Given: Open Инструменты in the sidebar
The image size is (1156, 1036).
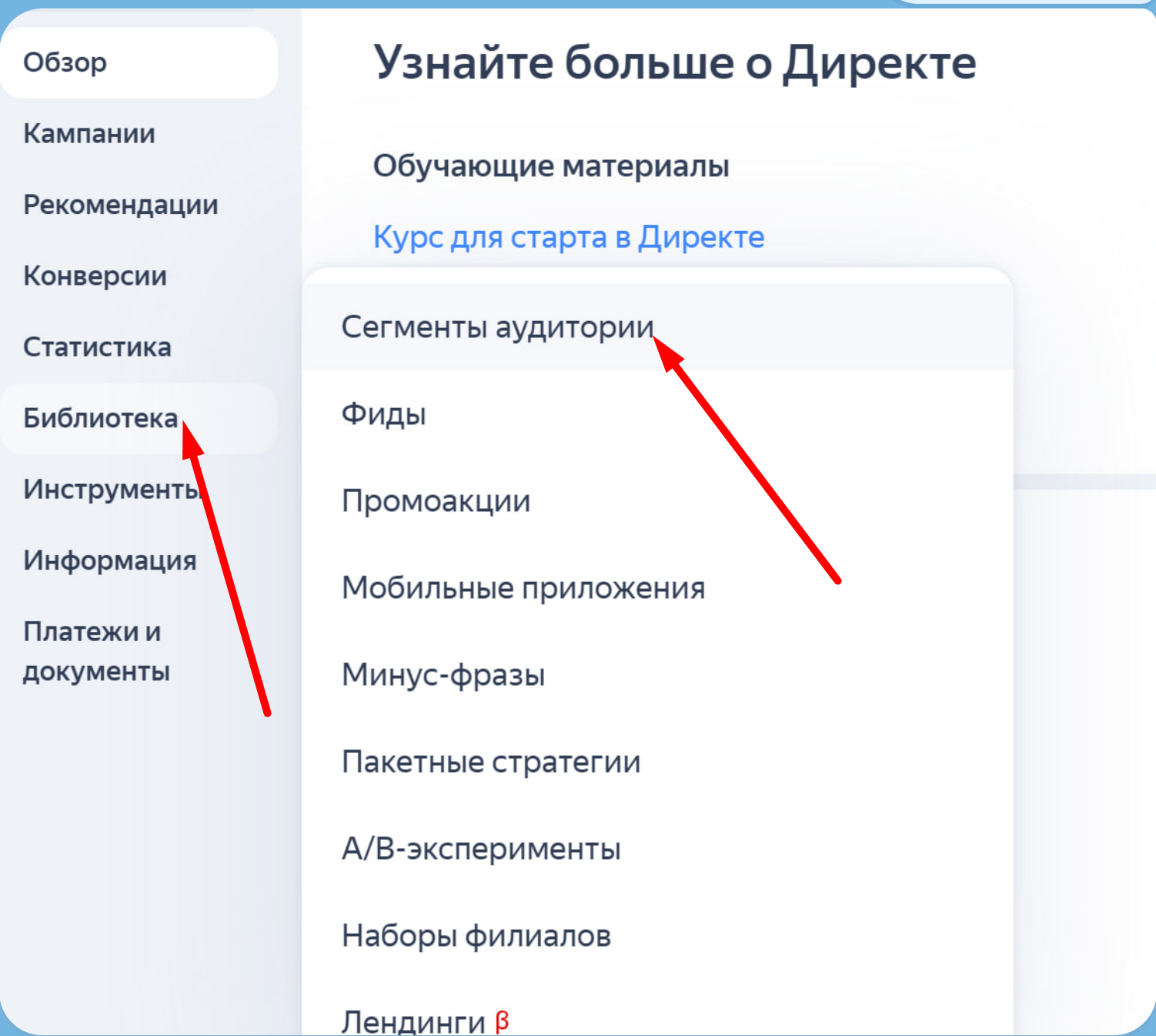Looking at the screenshot, I should pyautogui.click(x=112, y=489).
